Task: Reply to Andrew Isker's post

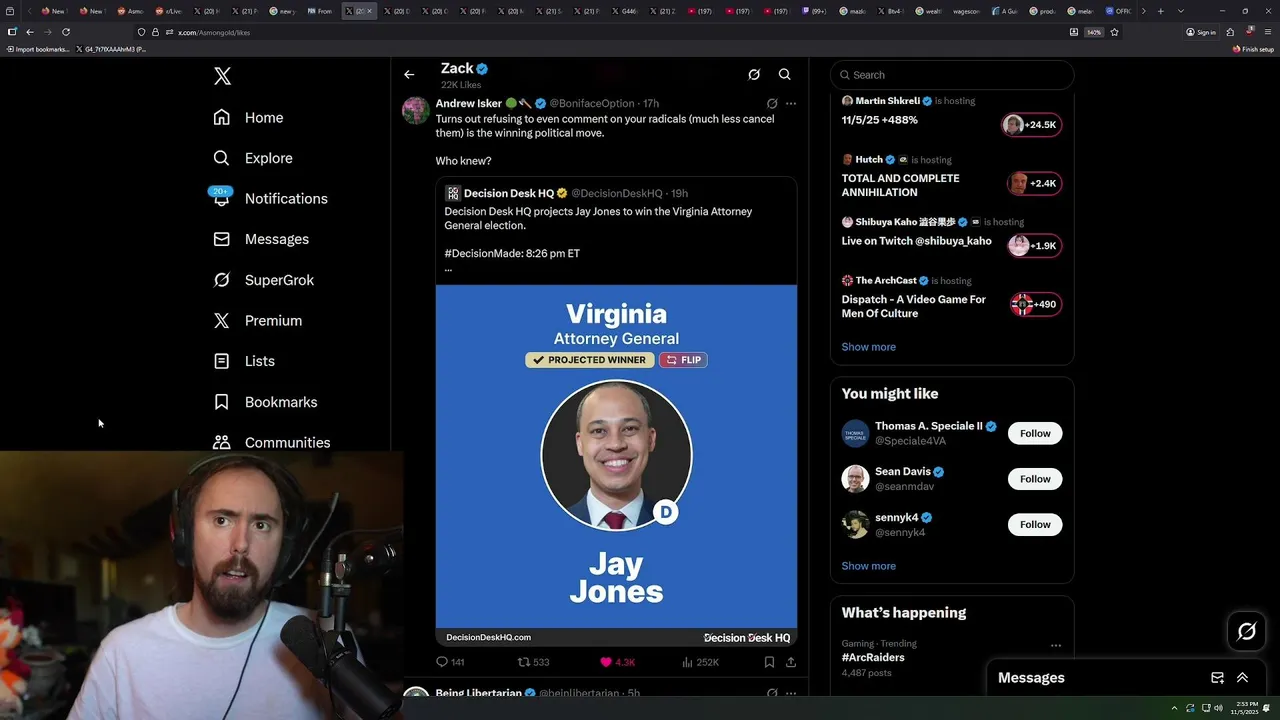Action: 450,662
